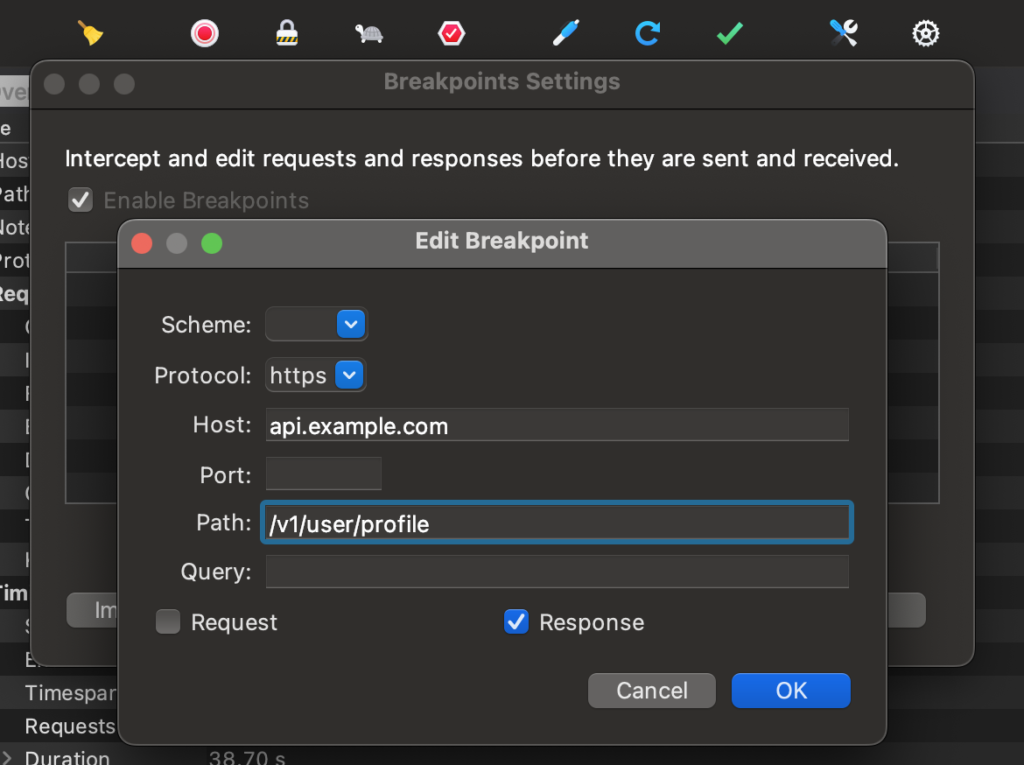The width and height of the screenshot is (1024, 765).
Task: Uncheck the Response checkbox
Action: click(x=516, y=622)
